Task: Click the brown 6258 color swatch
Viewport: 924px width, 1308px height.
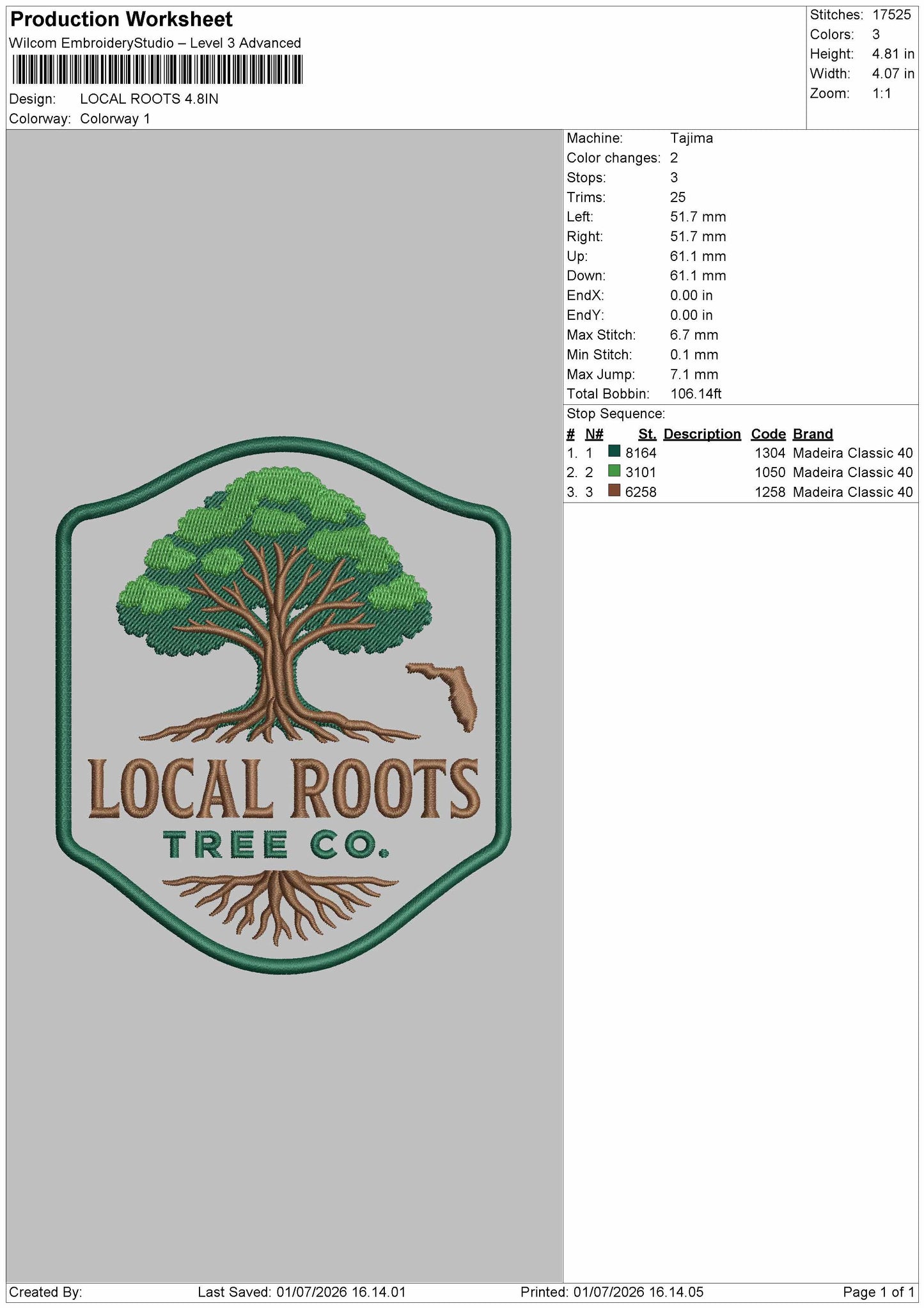Action: pos(615,491)
